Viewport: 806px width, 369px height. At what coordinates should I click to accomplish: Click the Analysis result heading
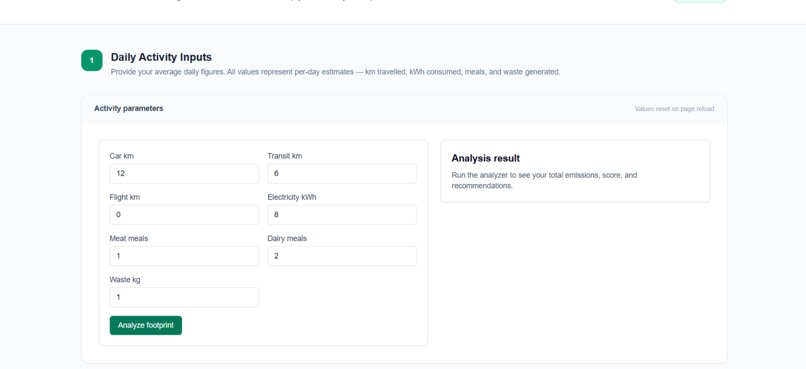[486, 158]
